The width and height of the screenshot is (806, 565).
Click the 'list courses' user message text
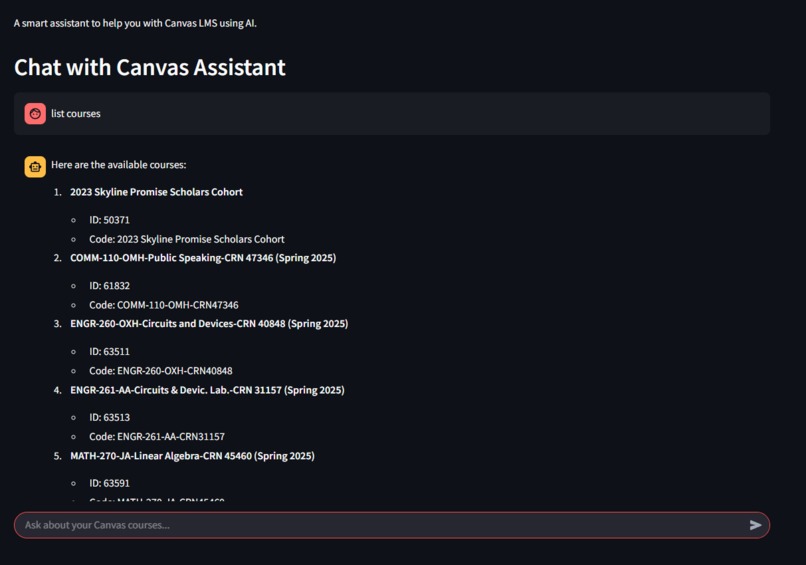76,114
